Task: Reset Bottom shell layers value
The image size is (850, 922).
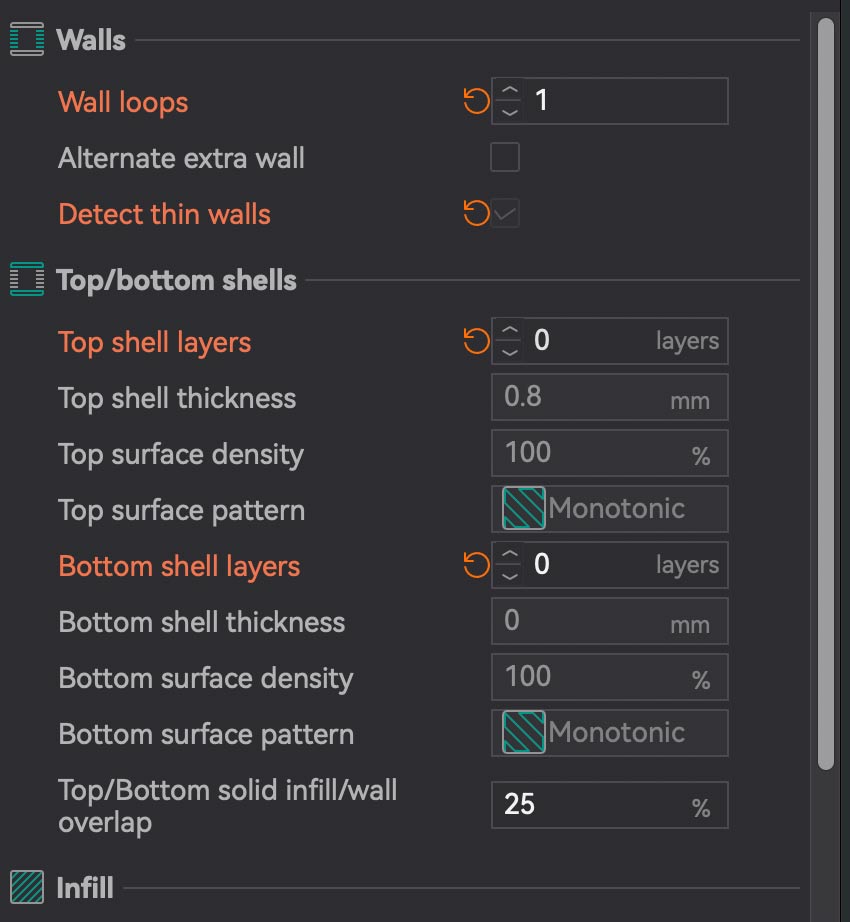Action: [x=476, y=565]
